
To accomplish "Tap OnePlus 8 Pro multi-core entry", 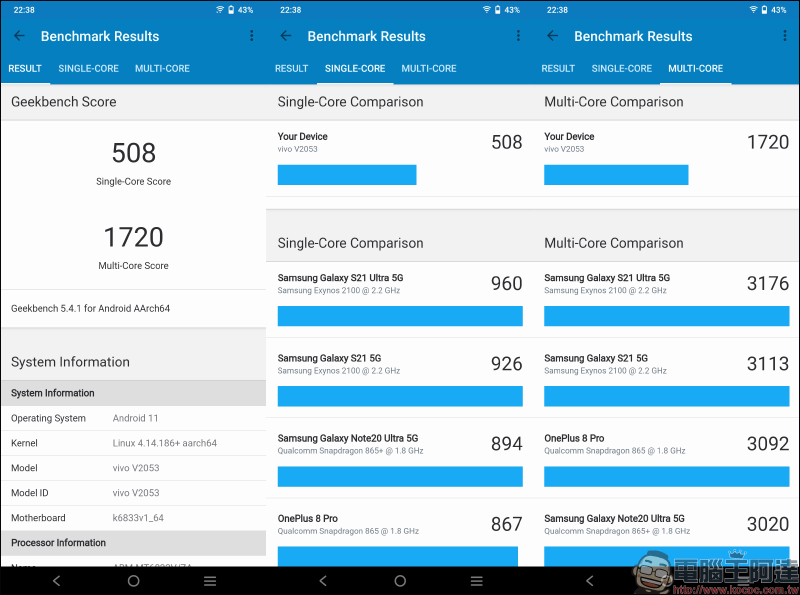I will tap(666, 458).
